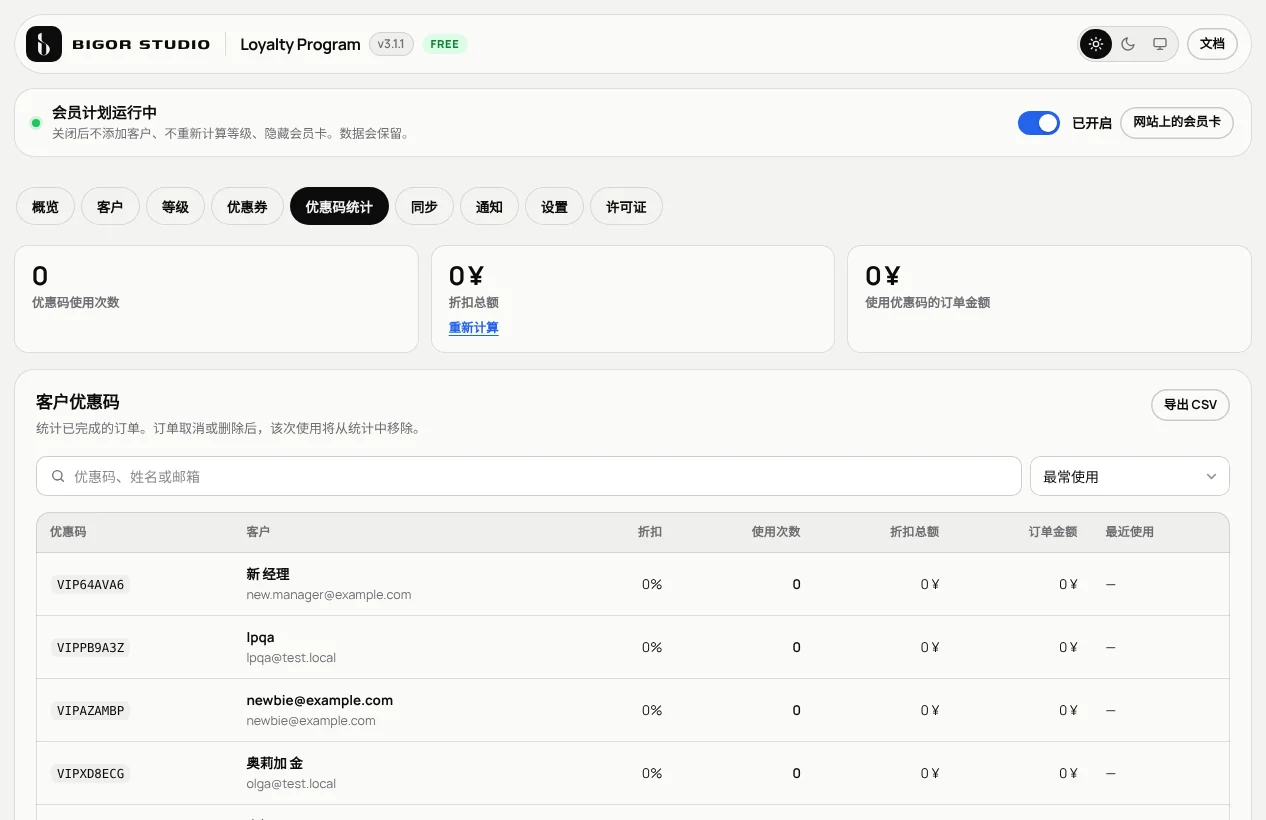Open the 文档 button
The image size is (1266, 820).
click(x=1212, y=44)
